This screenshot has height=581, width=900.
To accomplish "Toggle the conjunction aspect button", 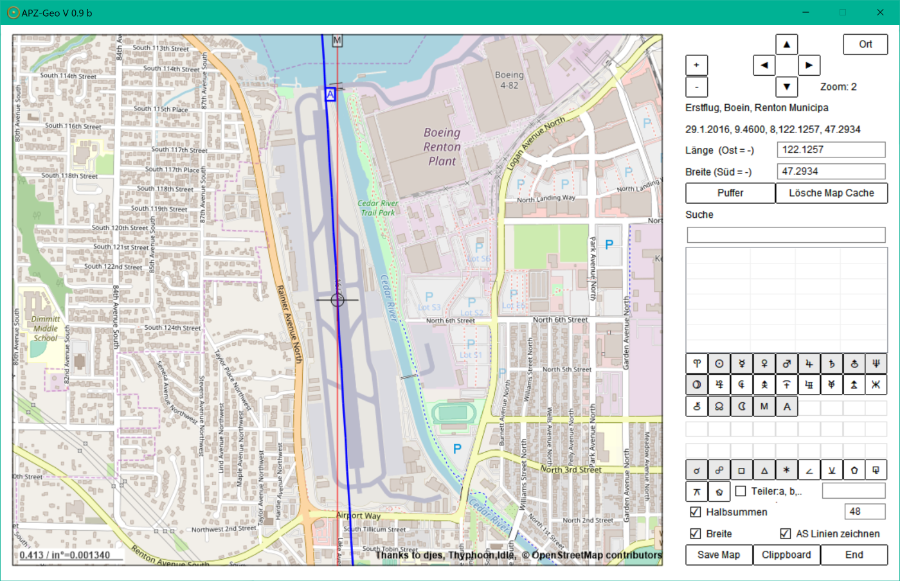I will [x=697, y=470].
